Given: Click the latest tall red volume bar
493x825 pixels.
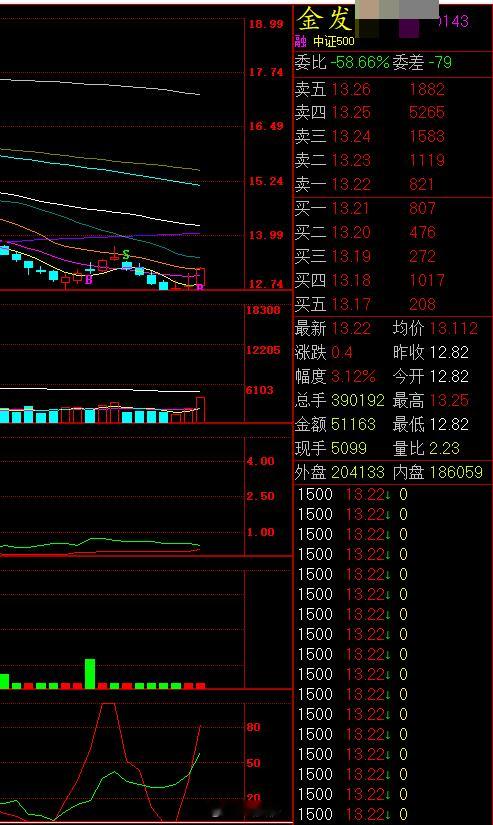Looking at the screenshot, I should 200,410.
